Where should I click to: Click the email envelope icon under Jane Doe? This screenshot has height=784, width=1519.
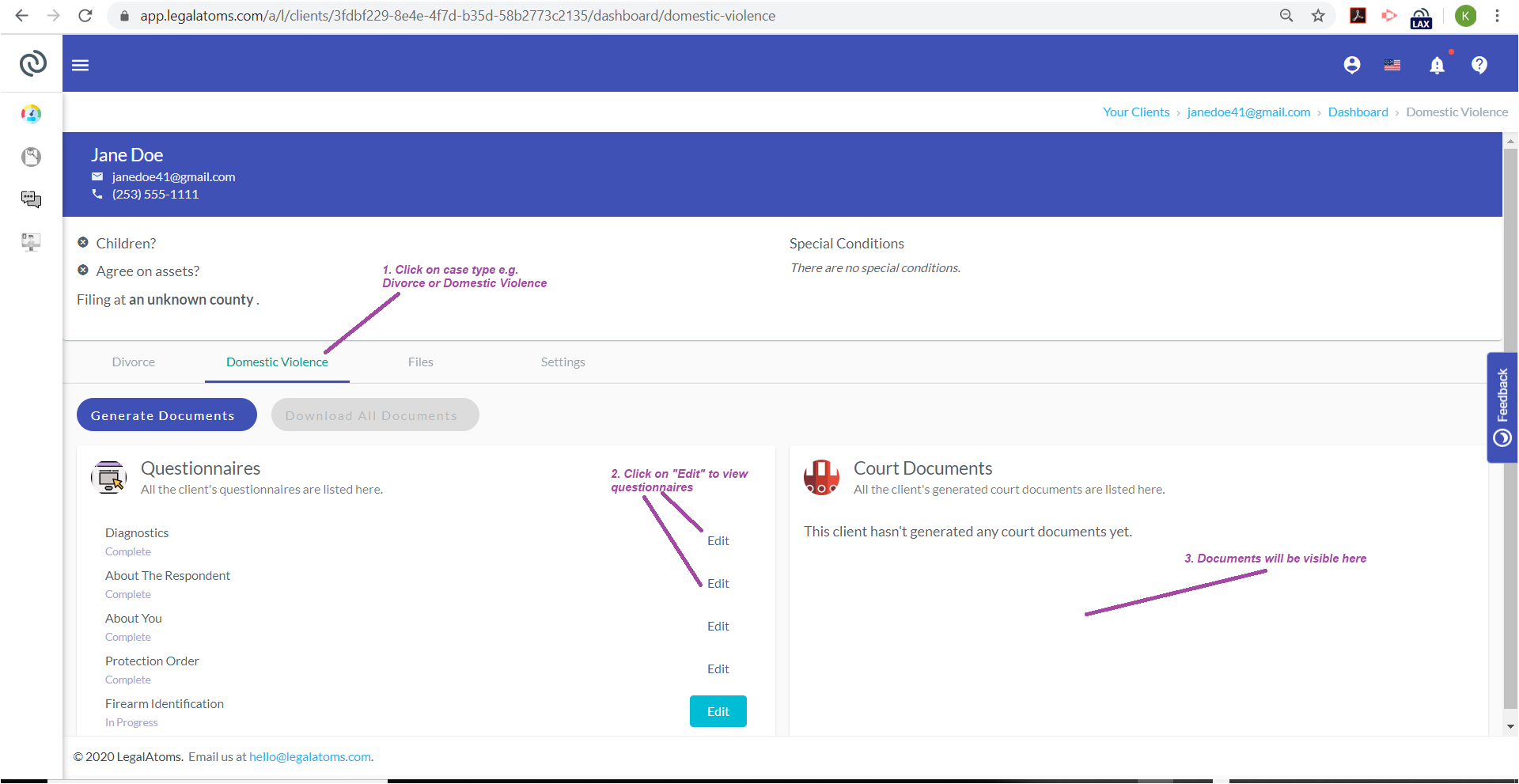pos(97,176)
